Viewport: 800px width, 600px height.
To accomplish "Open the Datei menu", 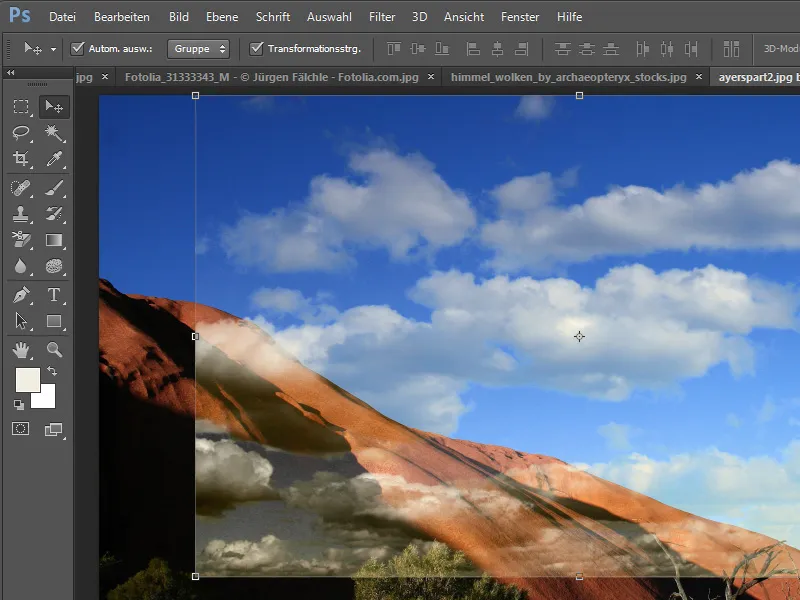I will (62, 17).
